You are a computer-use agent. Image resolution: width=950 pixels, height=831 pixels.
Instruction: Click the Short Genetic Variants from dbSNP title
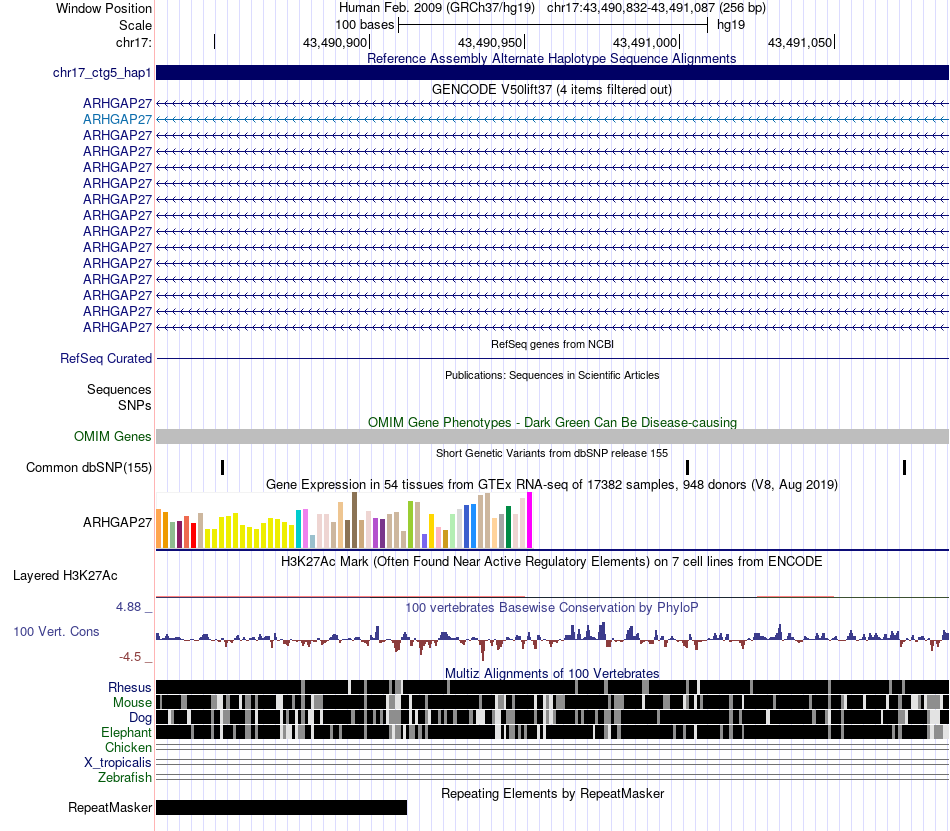[552, 453]
